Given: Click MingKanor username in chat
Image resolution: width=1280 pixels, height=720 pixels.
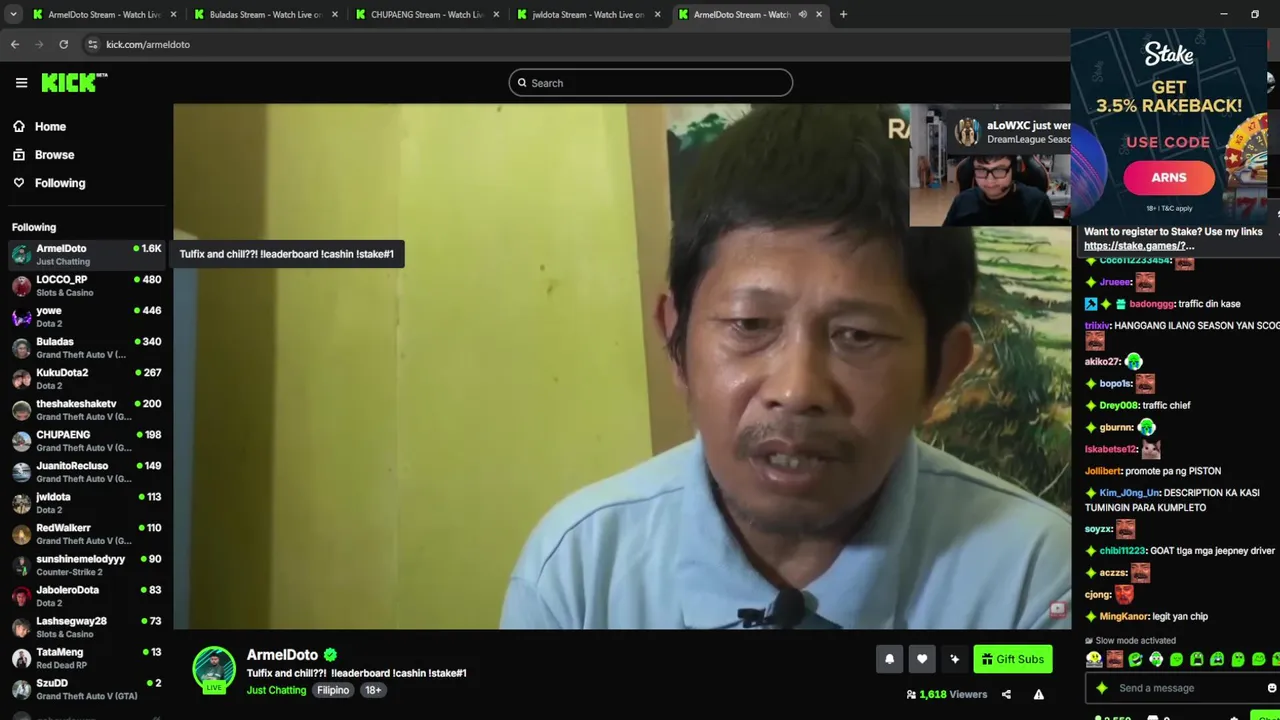Looking at the screenshot, I should click(1125, 617).
